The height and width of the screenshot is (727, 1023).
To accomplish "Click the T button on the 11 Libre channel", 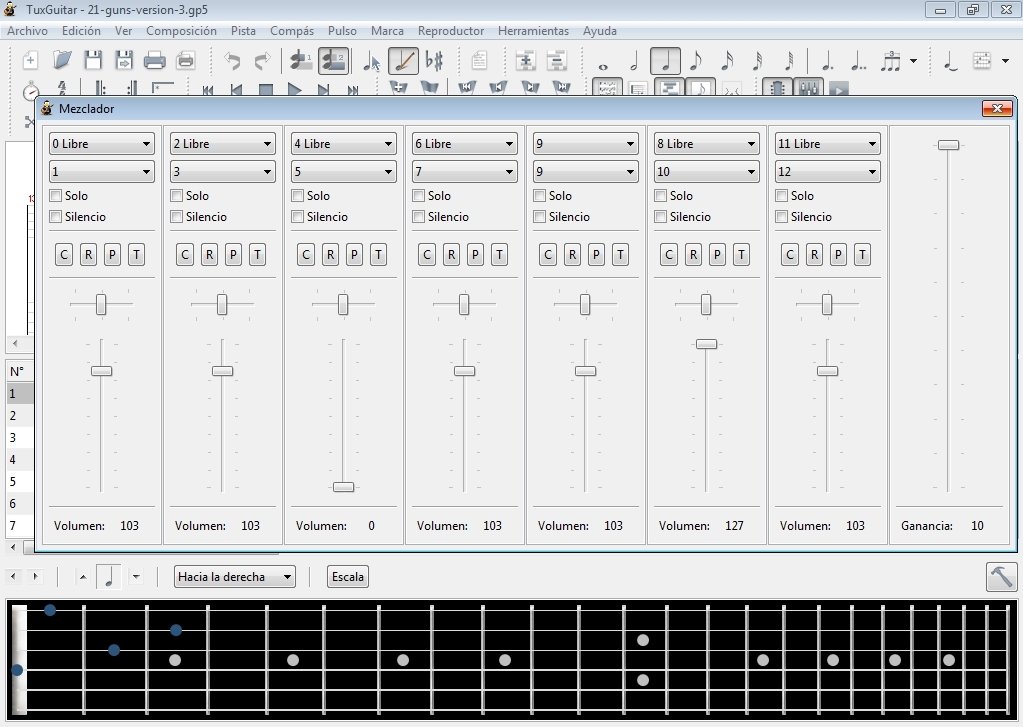I will coord(863,255).
